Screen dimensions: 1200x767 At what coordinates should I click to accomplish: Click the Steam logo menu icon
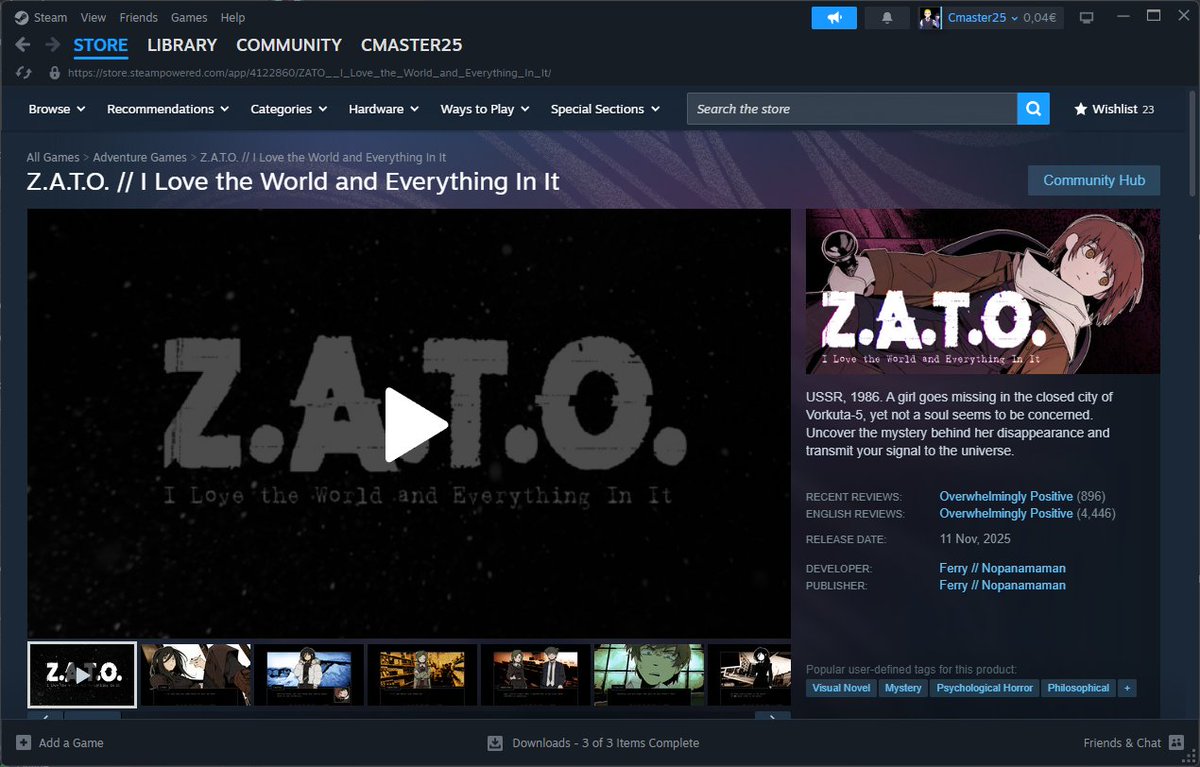[22, 17]
